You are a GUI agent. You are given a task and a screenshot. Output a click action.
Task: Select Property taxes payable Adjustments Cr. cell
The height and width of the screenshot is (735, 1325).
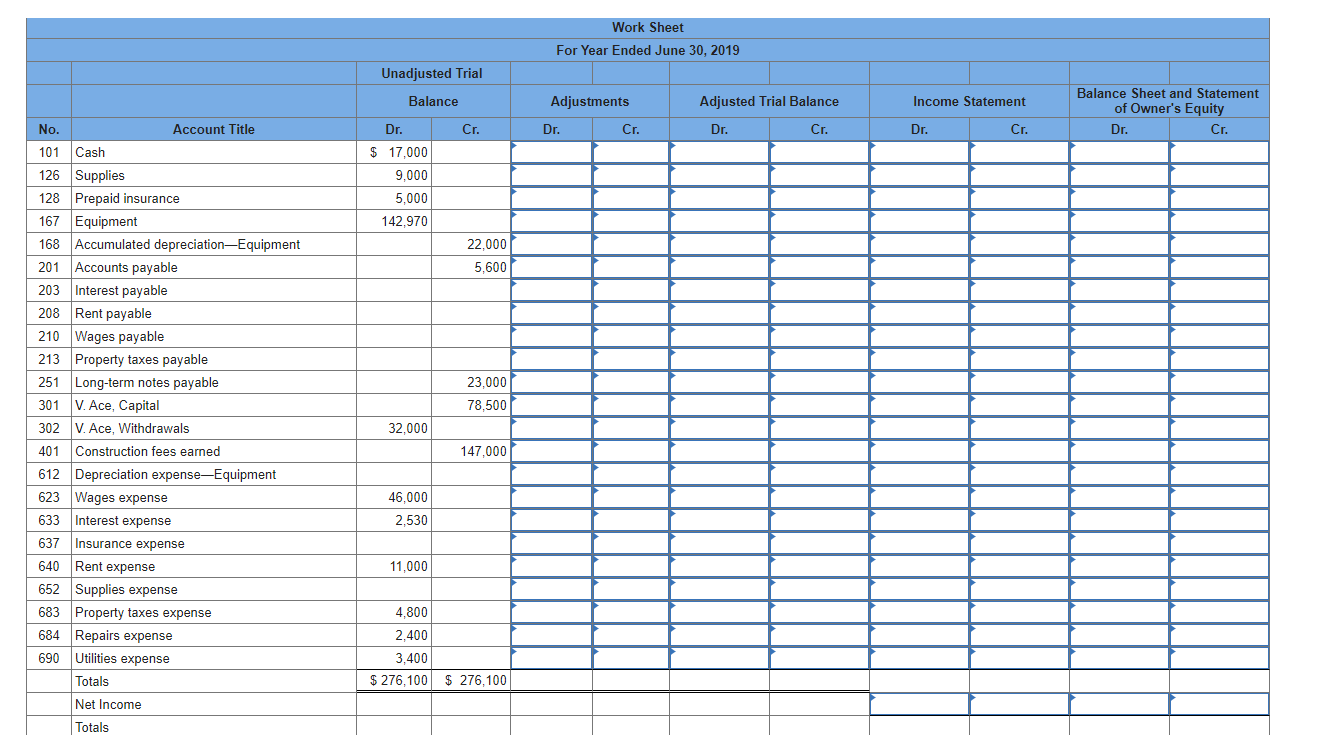(x=631, y=359)
